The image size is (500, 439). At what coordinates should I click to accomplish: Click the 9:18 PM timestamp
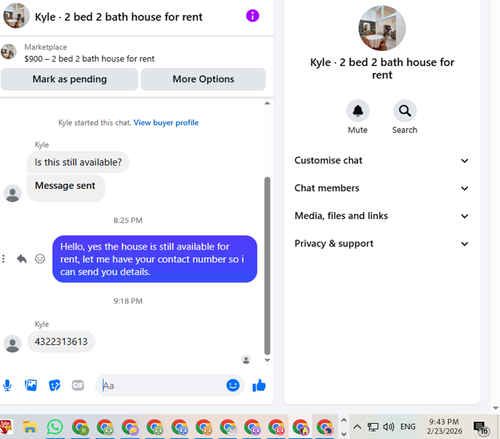click(128, 301)
